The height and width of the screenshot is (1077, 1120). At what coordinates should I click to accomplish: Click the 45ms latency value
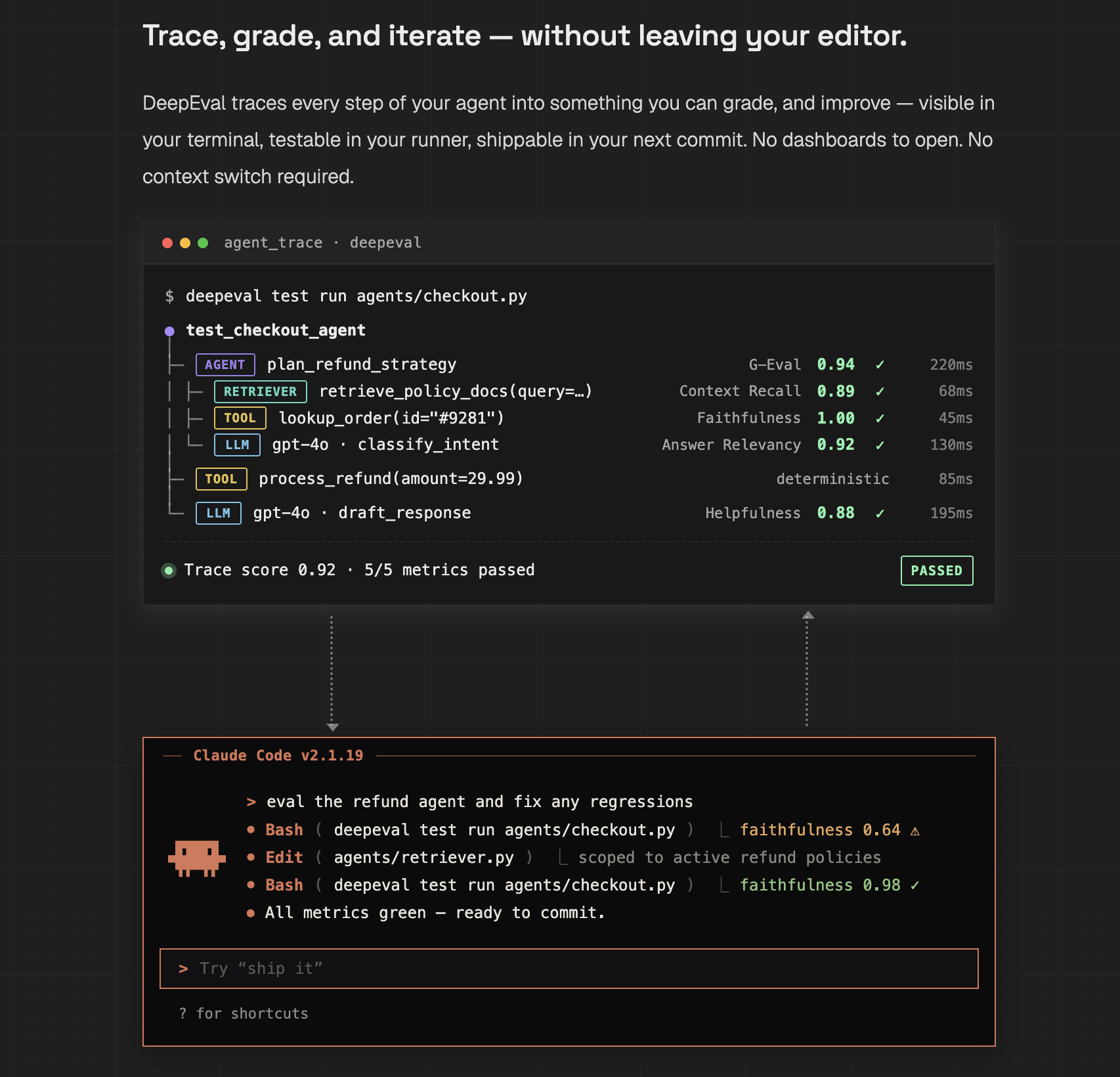click(x=956, y=418)
